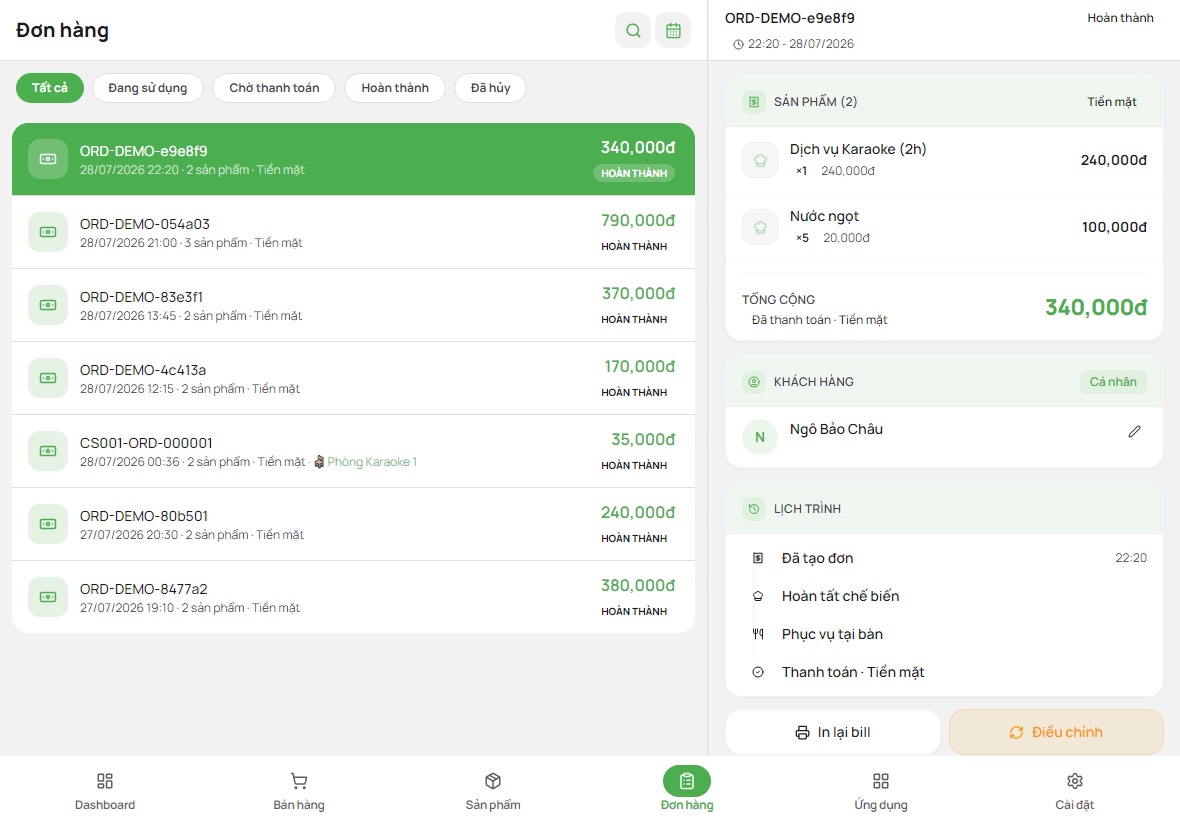1180x820 pixels.
Task: Filter orders by Chờ thanh toán
Action: pos(274,88)
